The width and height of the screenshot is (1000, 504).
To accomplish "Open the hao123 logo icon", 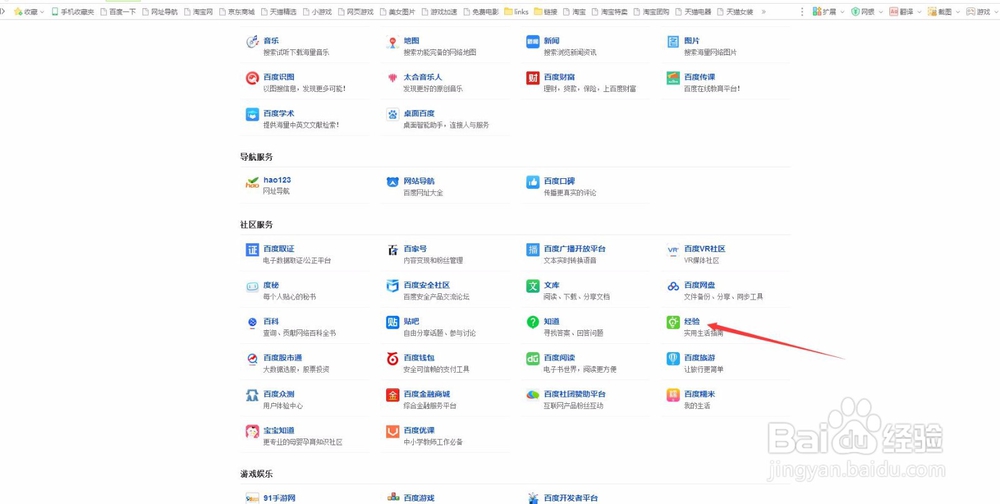I will [253, 183].
